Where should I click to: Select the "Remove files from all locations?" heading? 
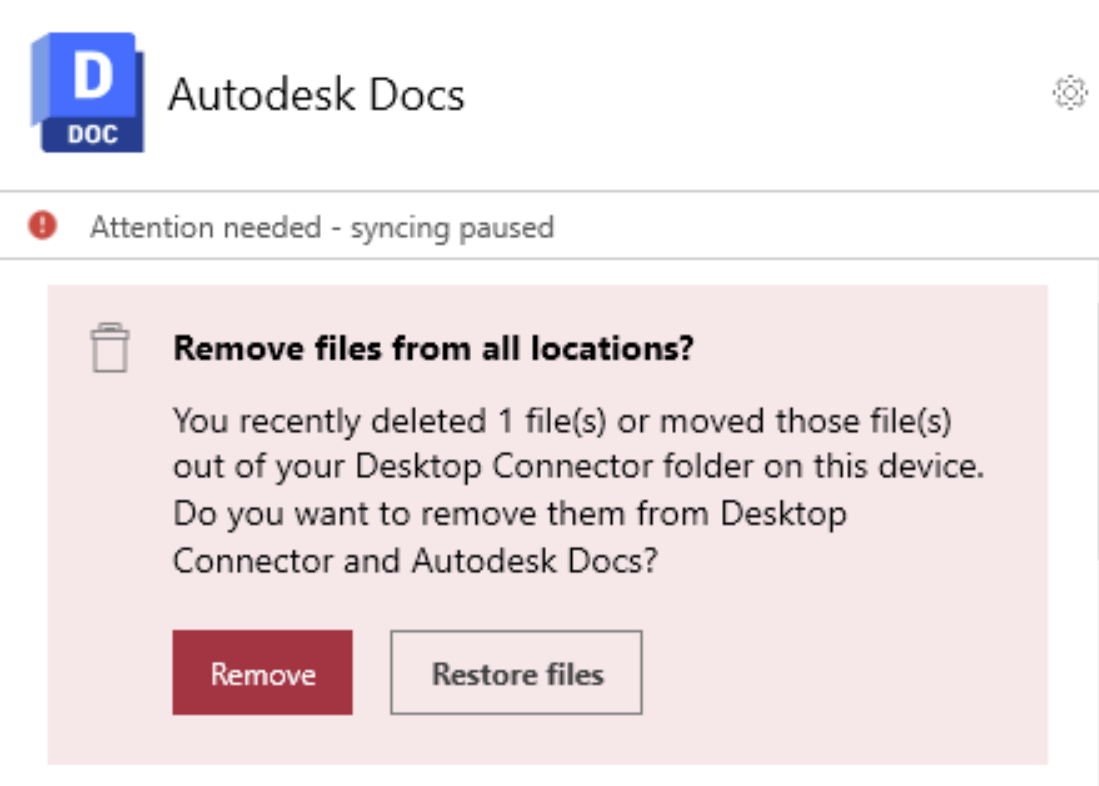coord(434,349)
